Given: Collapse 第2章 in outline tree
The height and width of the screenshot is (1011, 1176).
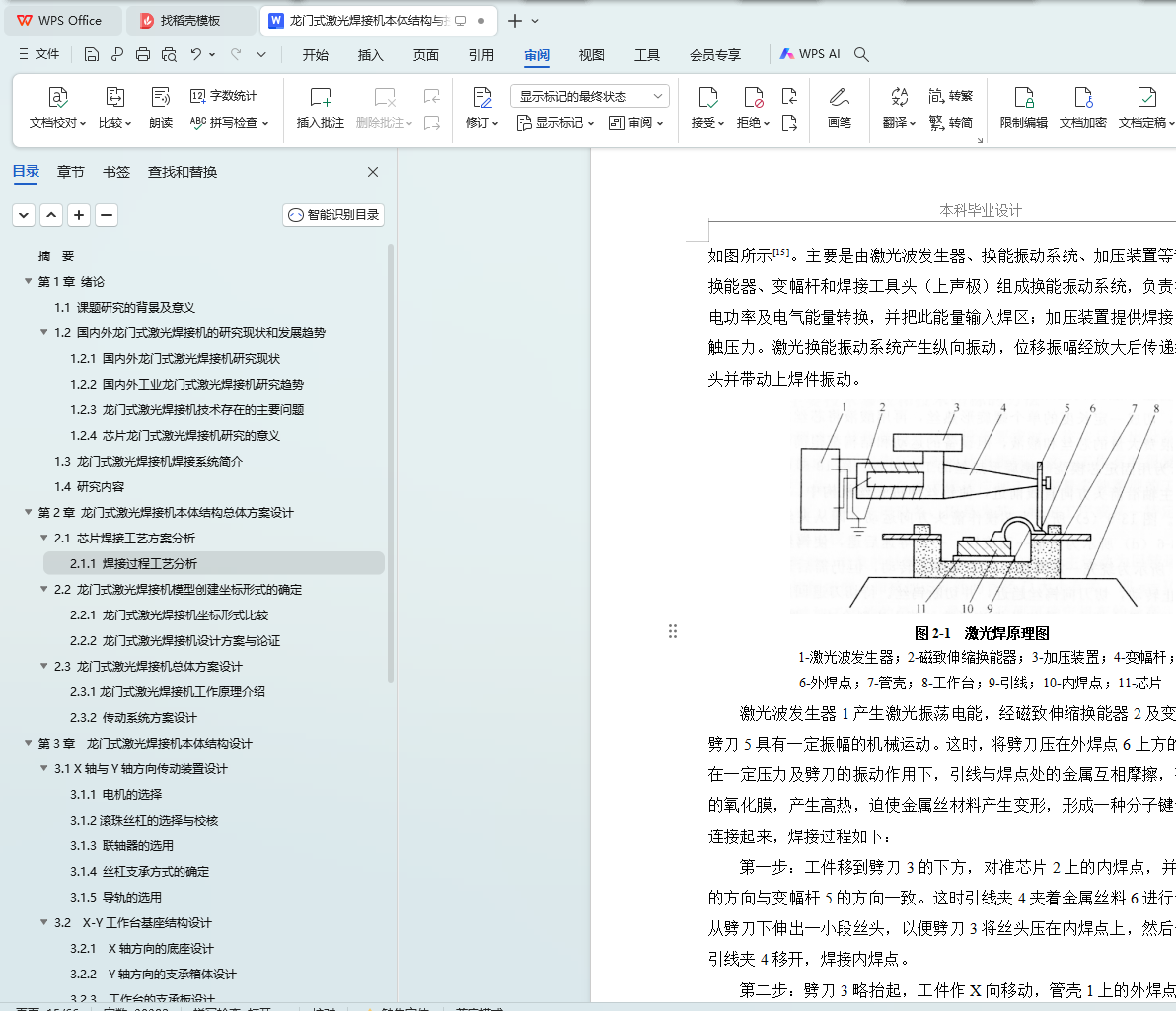Looking at the screenshot, I should (28, 512).
